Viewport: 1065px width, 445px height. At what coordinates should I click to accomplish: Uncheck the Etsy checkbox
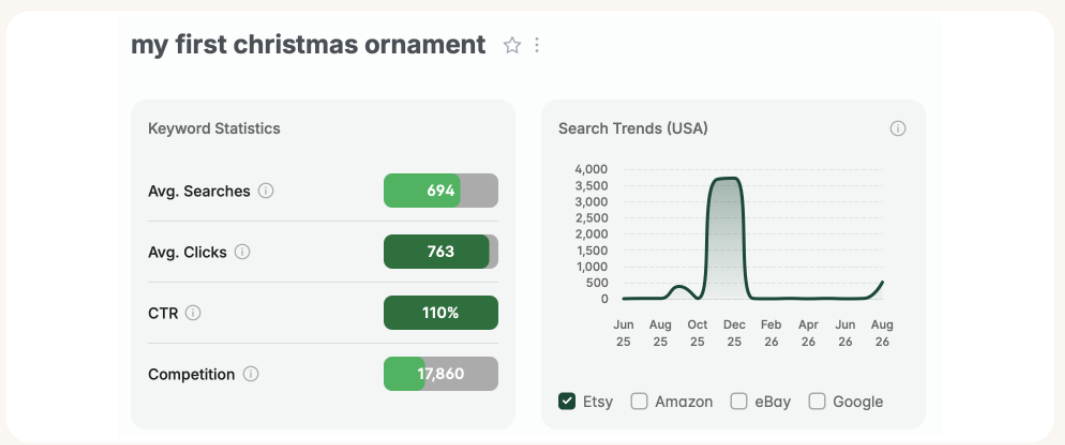566,401
